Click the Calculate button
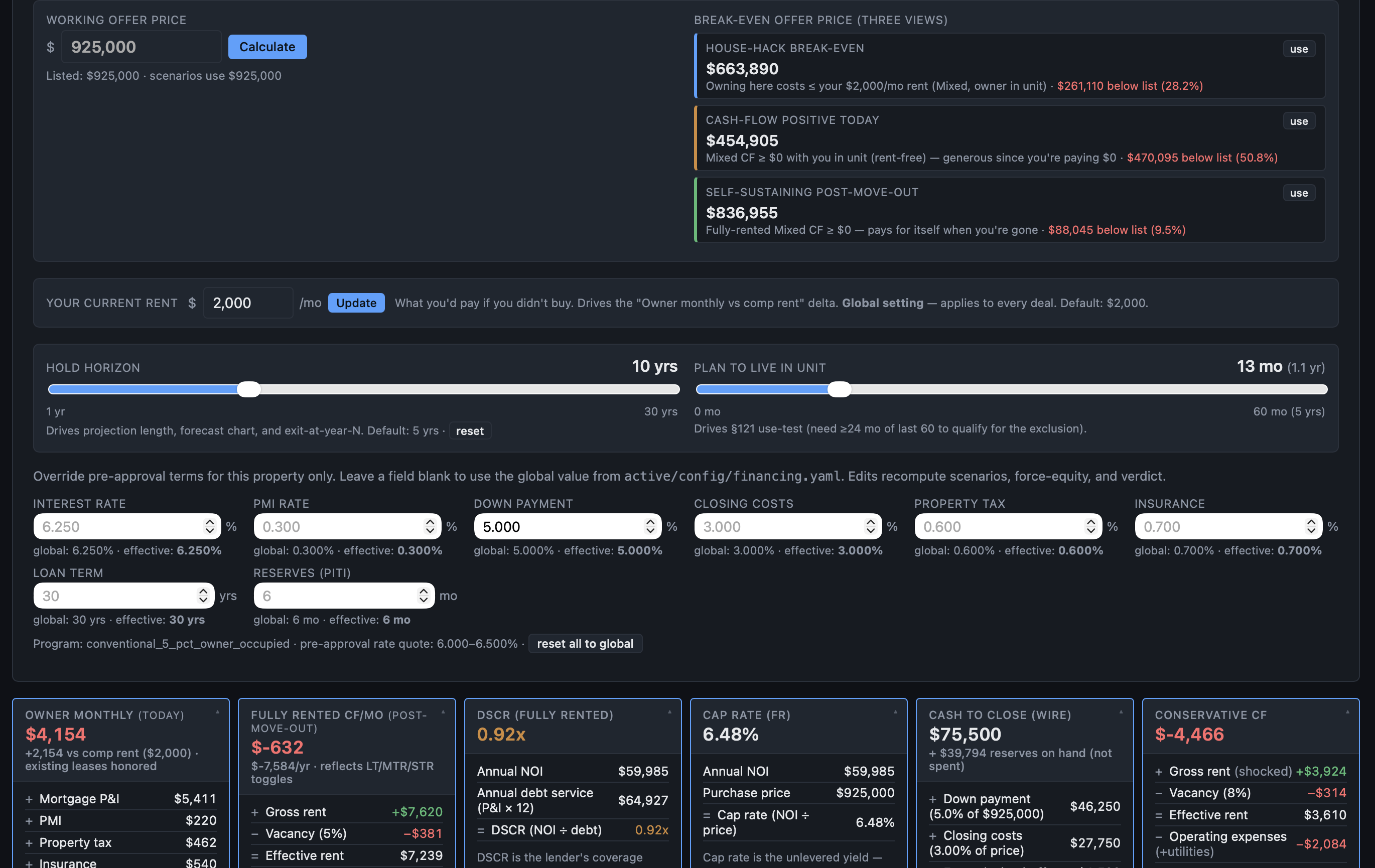This screenshot has width=1375, height=868. pos(267,47)
